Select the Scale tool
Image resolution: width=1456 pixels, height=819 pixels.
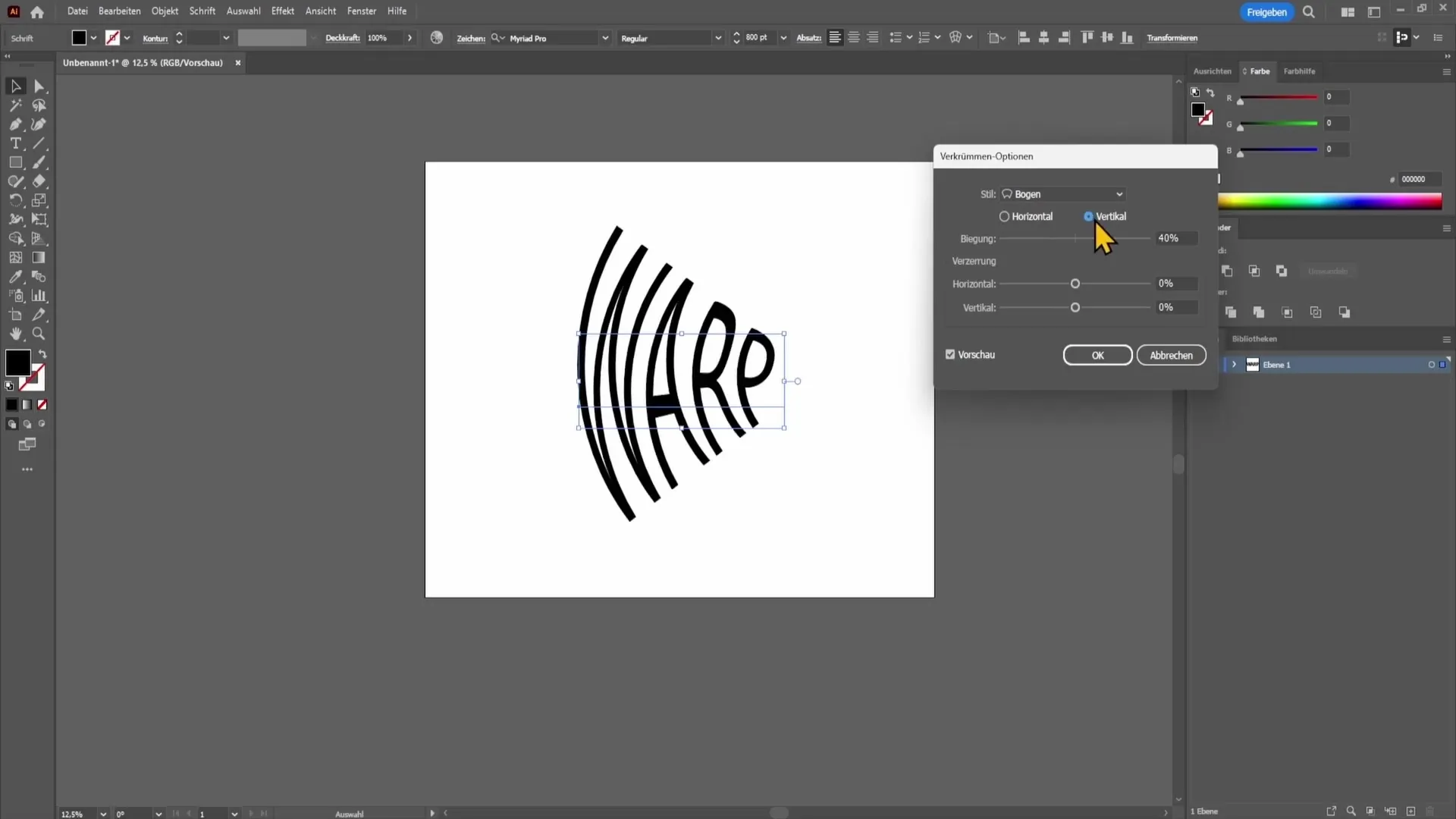pos(39,200)
